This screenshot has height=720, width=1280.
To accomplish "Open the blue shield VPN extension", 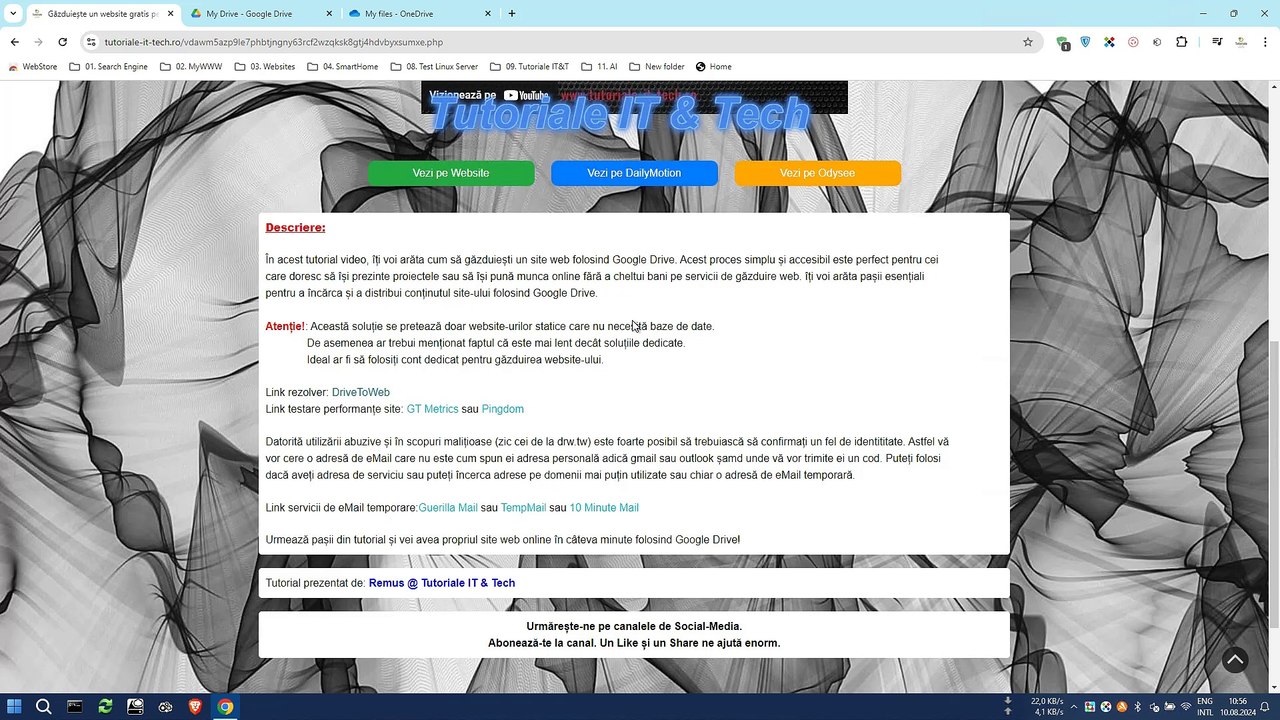I will pyautogui.click(x=1085, y=42).
